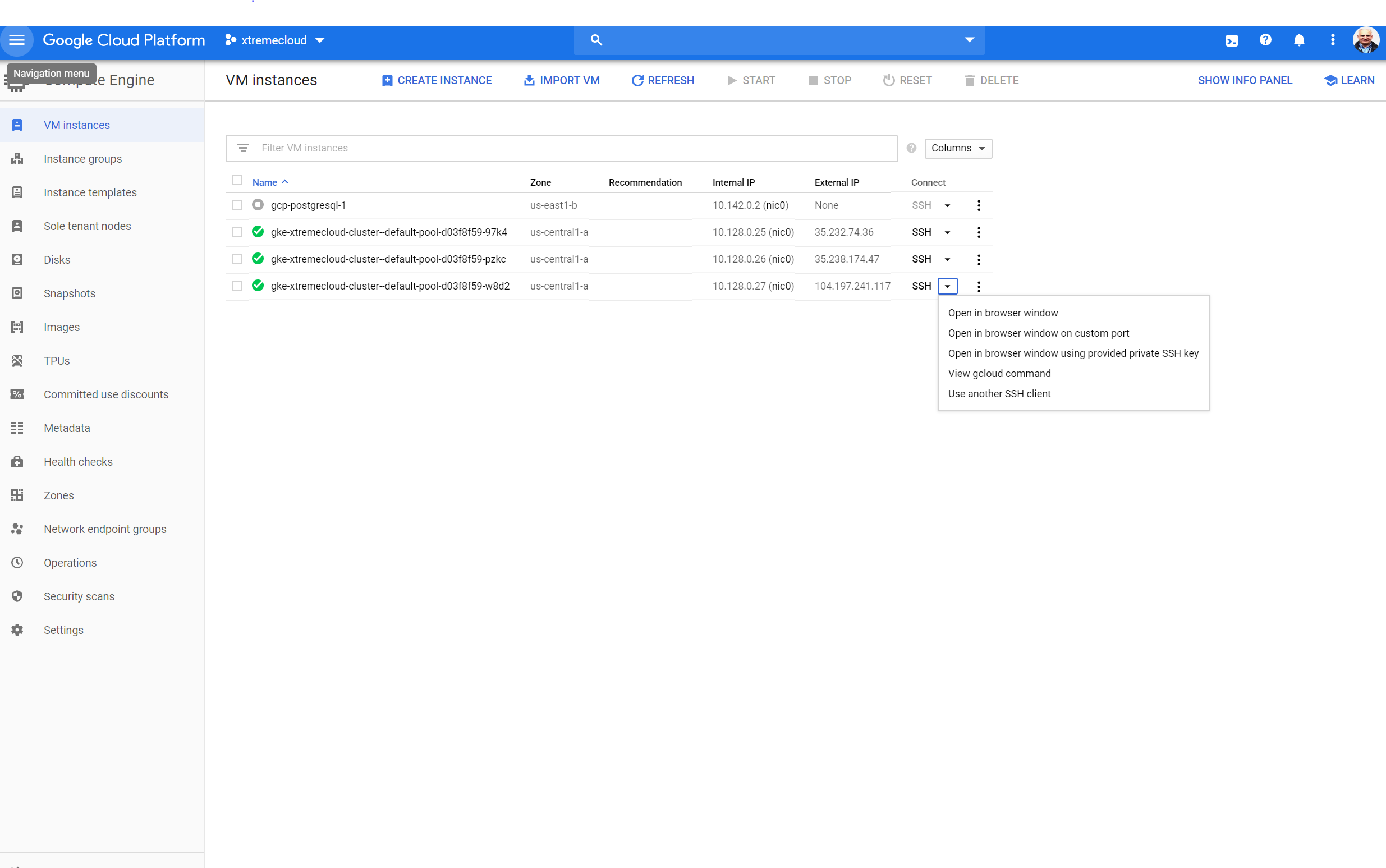Viewport: 1386px width, 868px height.
Task: Expand SSH options for instance ending 97k4
Action: click(x=947, y=232)
